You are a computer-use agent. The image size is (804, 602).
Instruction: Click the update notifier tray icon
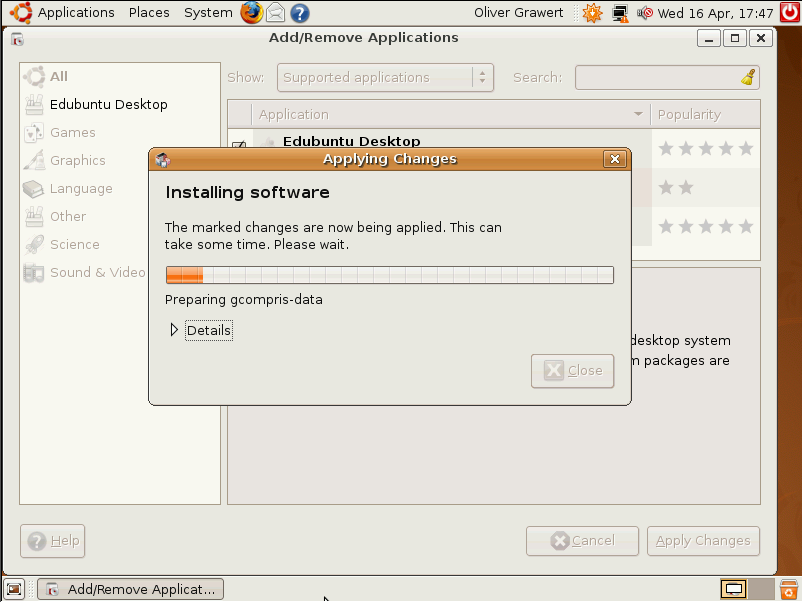[592, 13]
